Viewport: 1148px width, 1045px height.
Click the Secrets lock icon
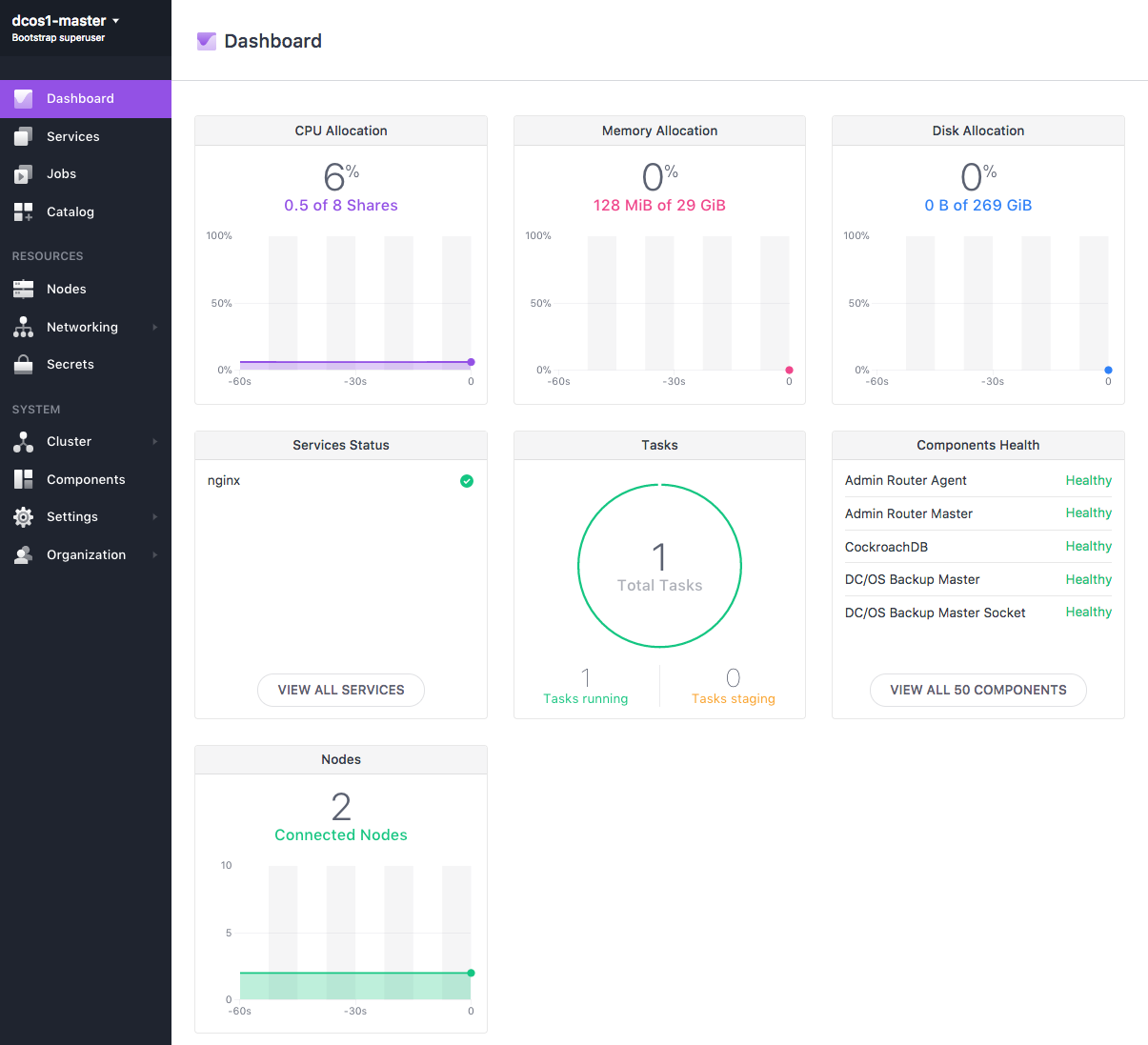pyautogui.click(x=24, y=364)
